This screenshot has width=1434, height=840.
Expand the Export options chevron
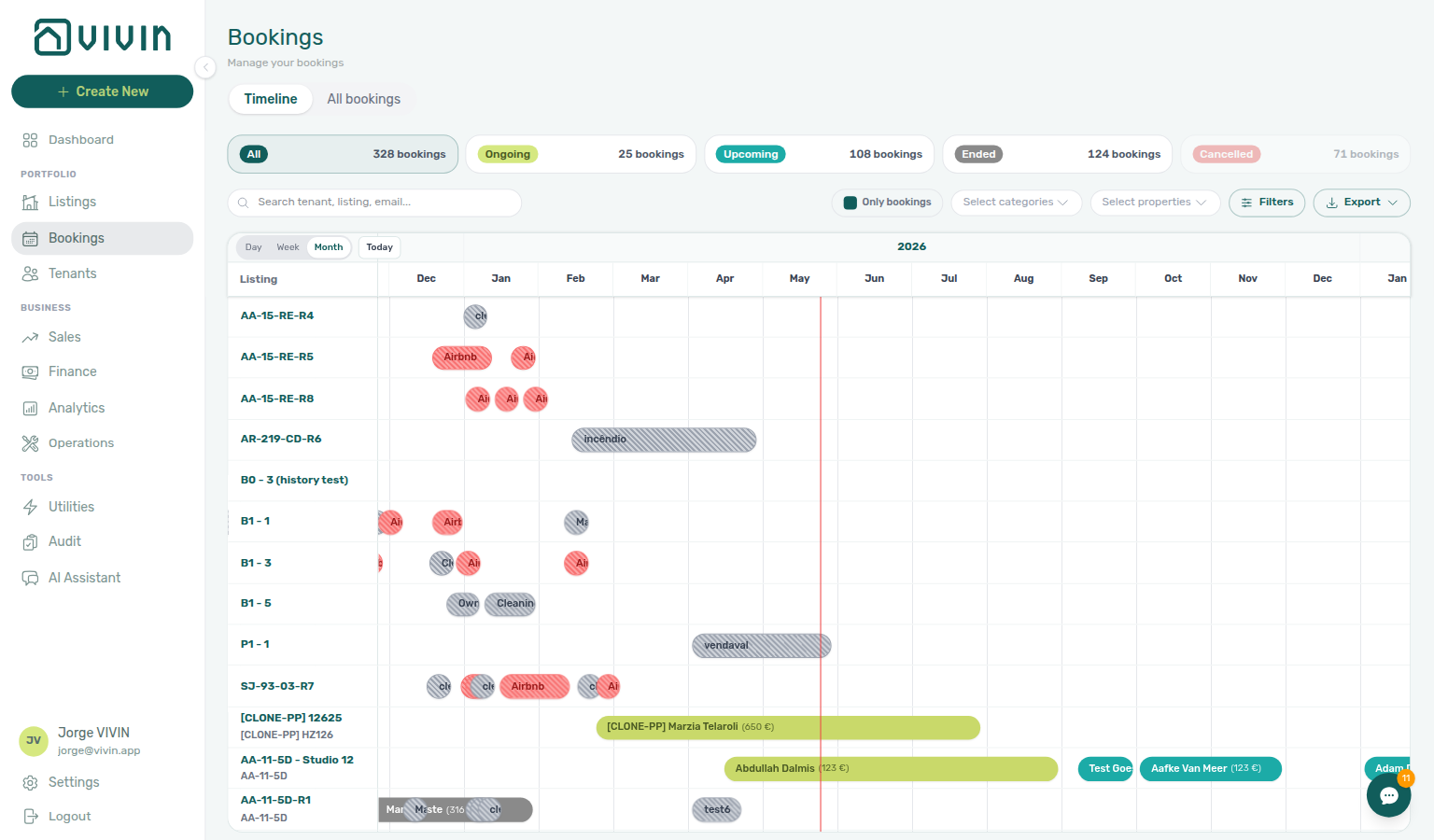click(1393, 203)
